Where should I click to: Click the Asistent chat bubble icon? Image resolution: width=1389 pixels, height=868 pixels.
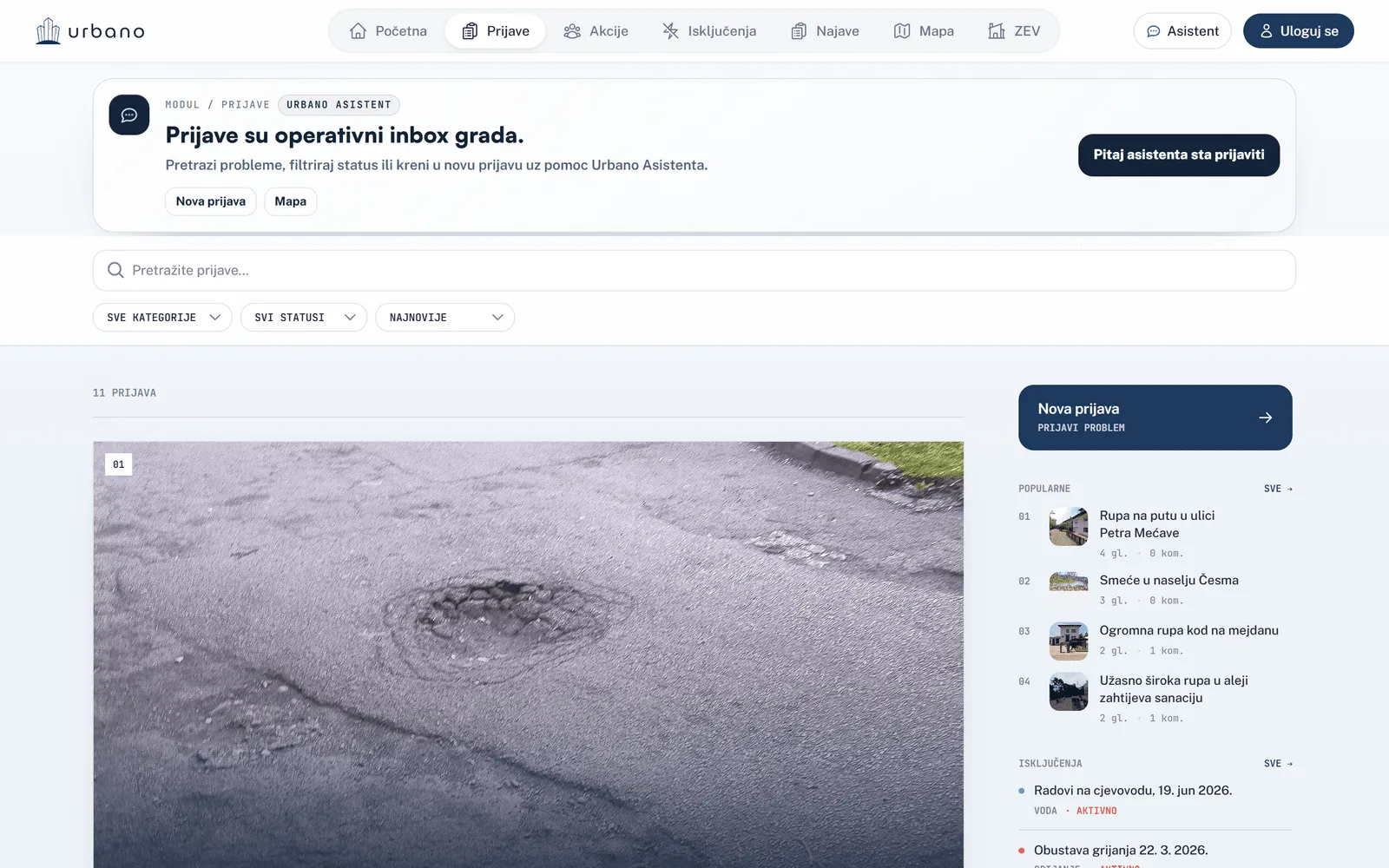tap(1154, 31)
